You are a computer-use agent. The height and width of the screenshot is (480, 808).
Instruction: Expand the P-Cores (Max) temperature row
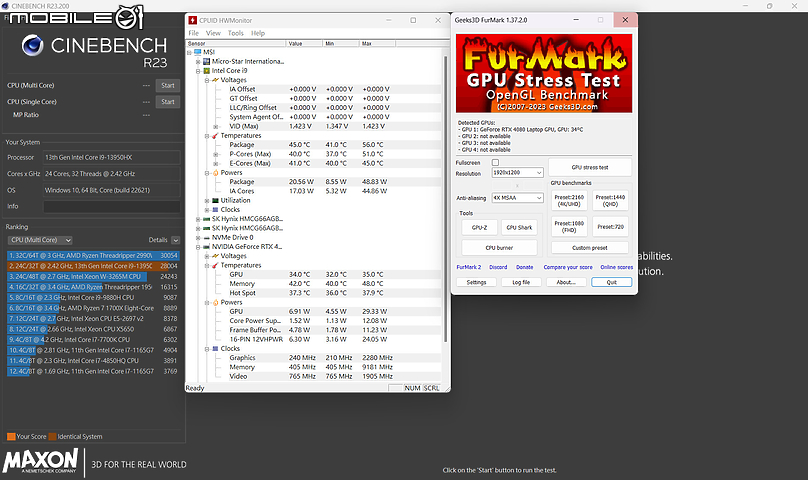(x=215, y=155)
